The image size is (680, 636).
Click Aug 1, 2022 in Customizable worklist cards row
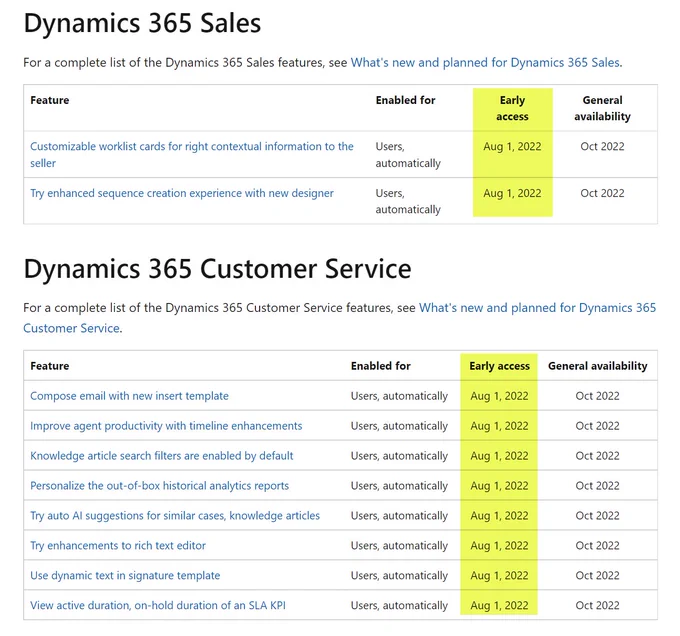(513, 147)
